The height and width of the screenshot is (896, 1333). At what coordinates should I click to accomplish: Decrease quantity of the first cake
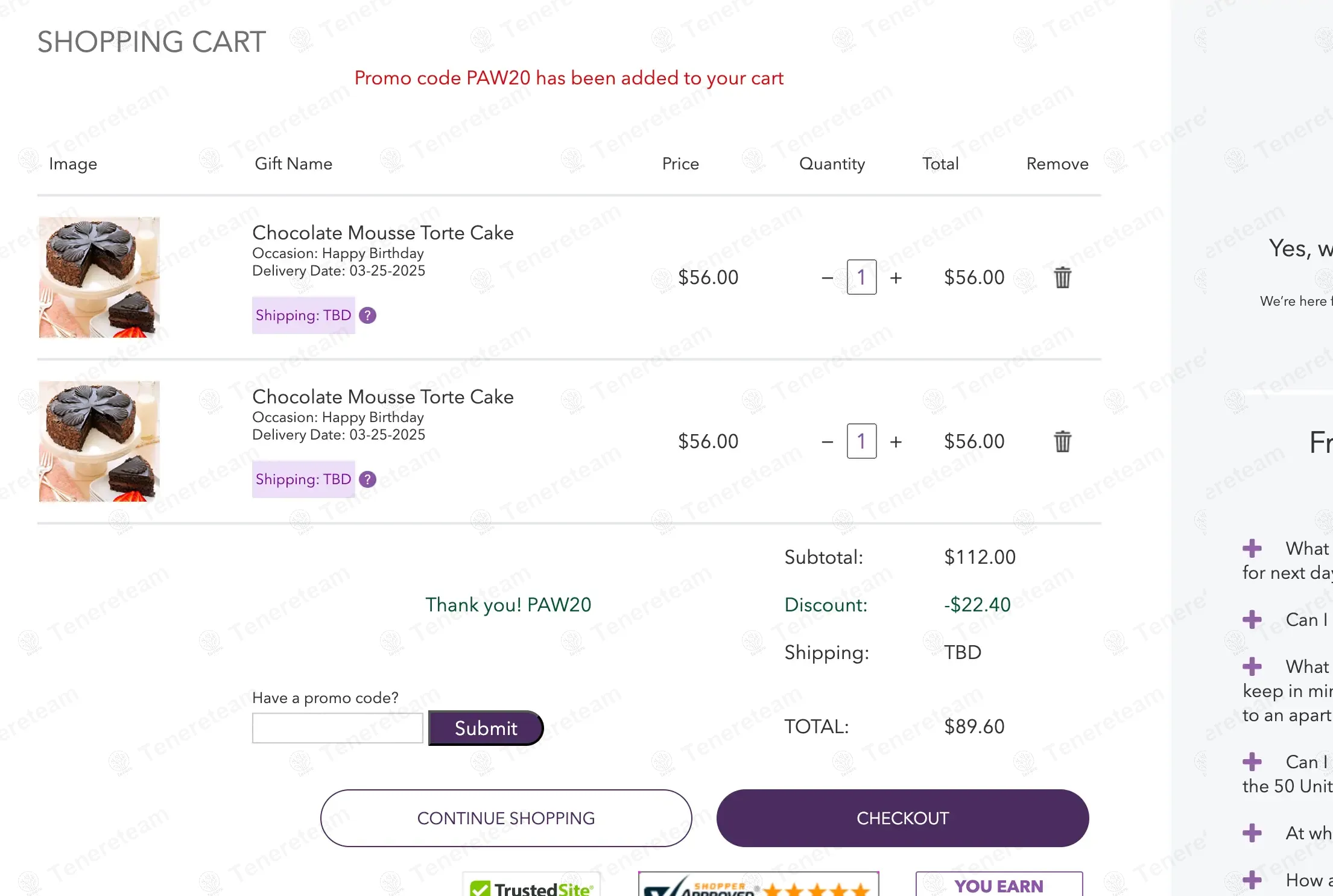point(827,278)
